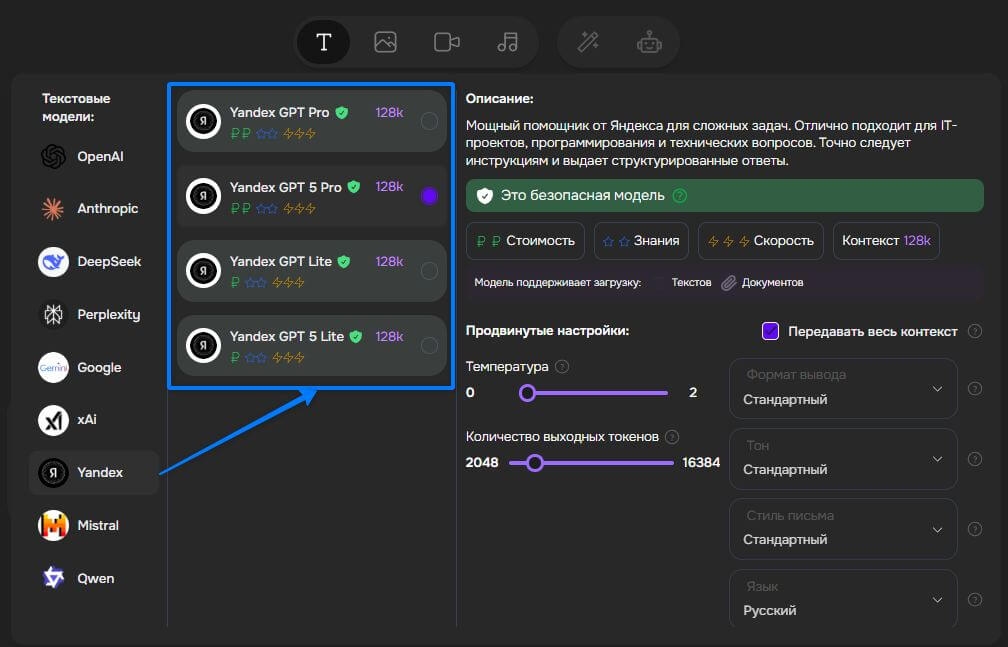Select the image generation mode icon
Screen dimensions: 1008x647
[385, 42]
